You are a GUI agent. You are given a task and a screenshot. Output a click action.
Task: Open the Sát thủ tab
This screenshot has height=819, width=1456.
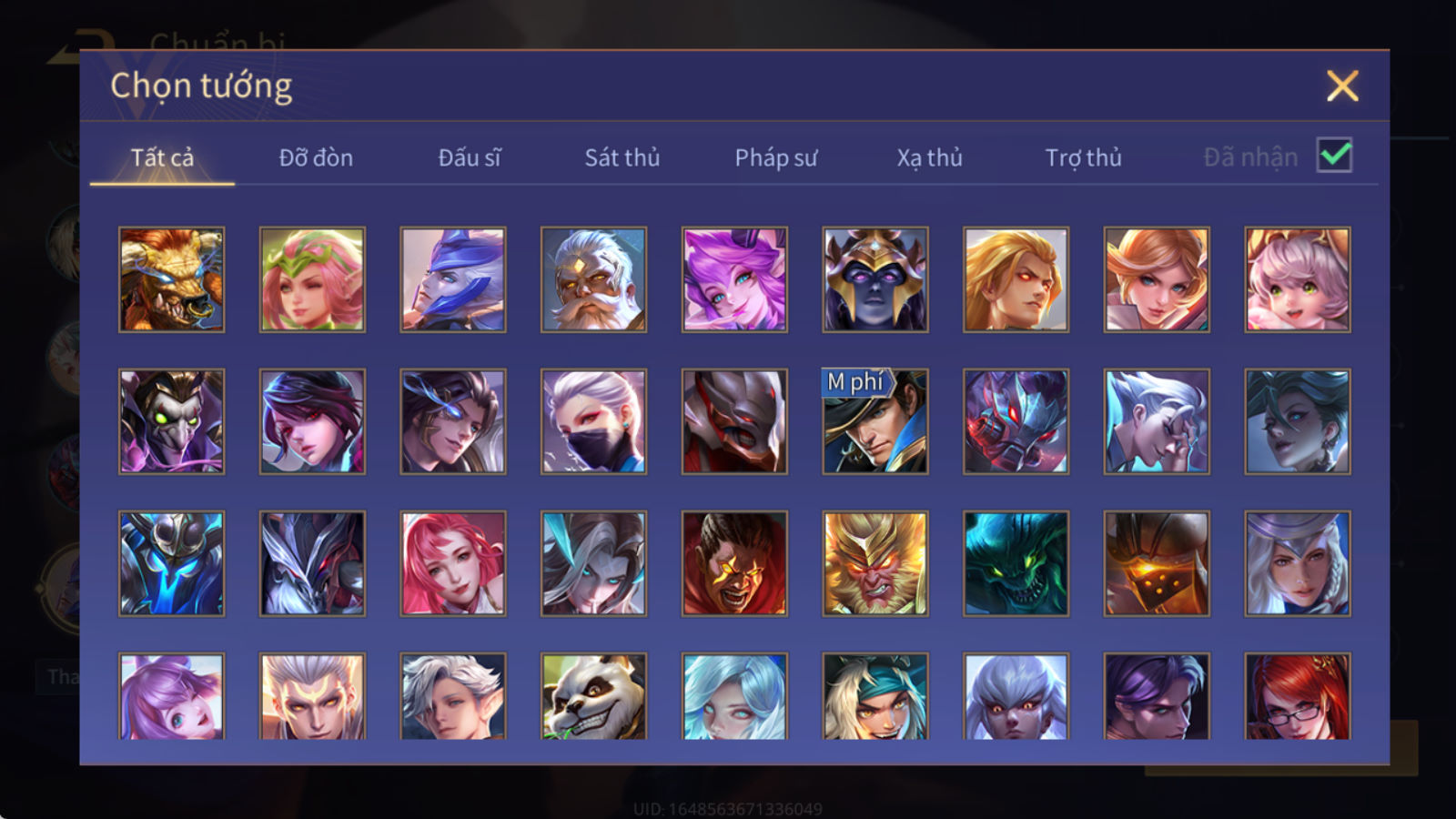[622, 157]
